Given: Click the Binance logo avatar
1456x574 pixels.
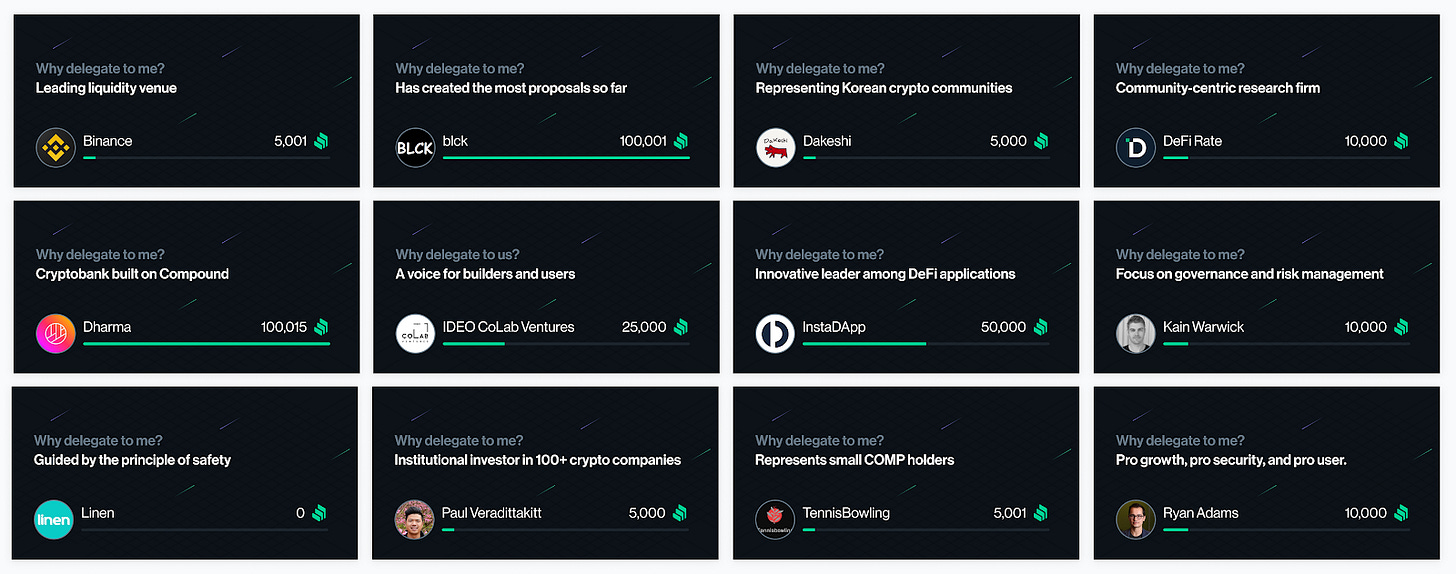Looking at the screenshot, I should pos(56,148).
